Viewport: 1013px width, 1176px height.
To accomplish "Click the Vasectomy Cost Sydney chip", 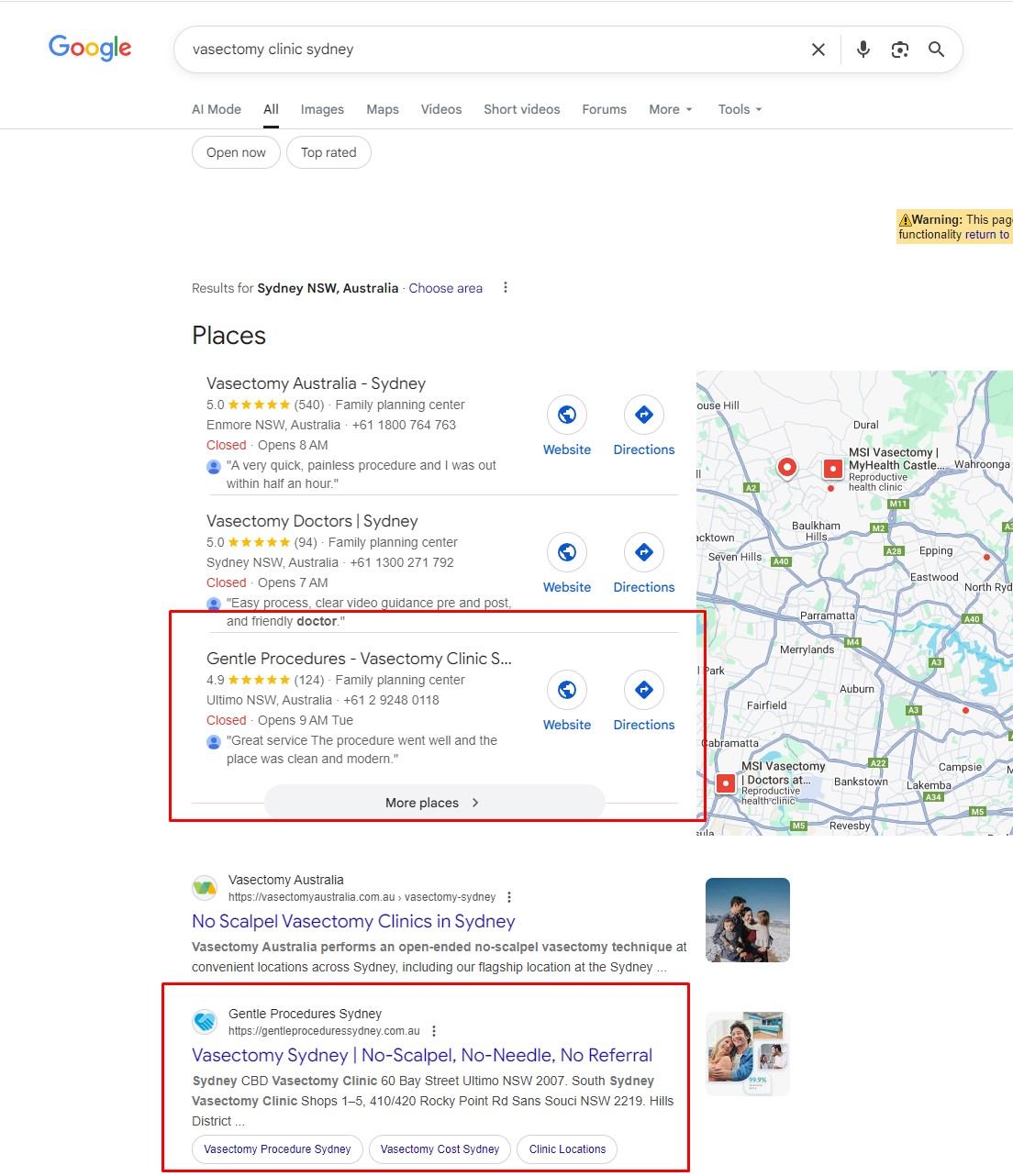I will pyautogui.click(x=440, y=1149).
